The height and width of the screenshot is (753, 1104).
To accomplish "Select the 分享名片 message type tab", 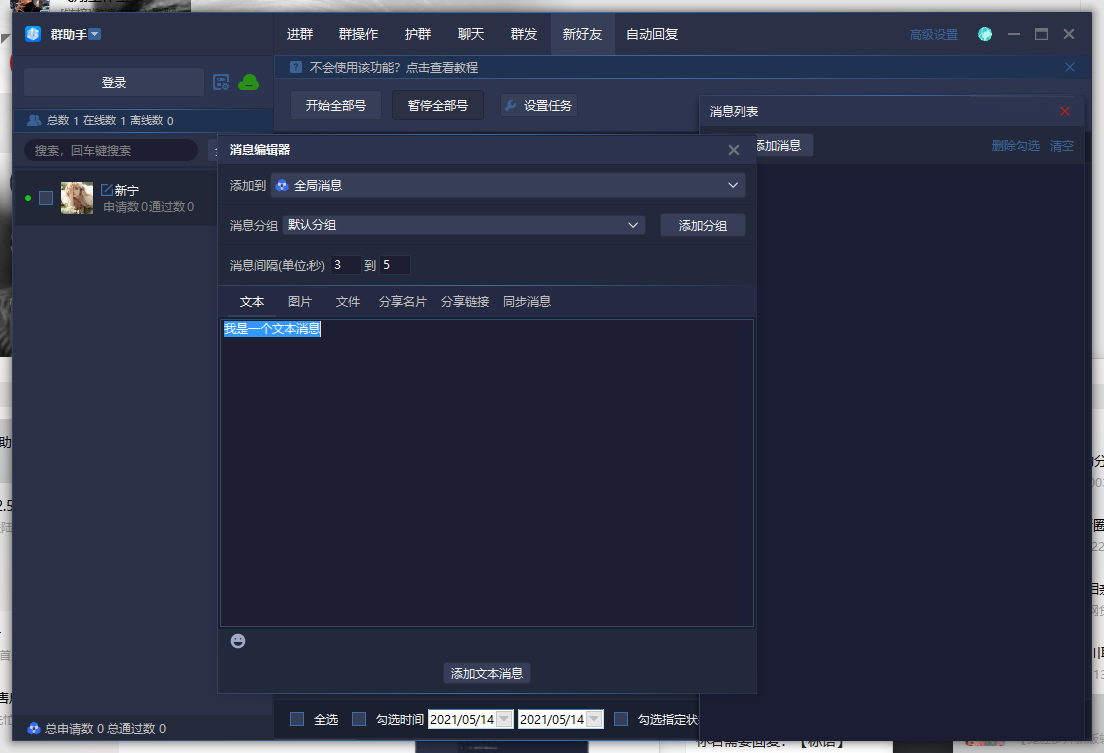I will pyautogui.click(x=403, y=301).
